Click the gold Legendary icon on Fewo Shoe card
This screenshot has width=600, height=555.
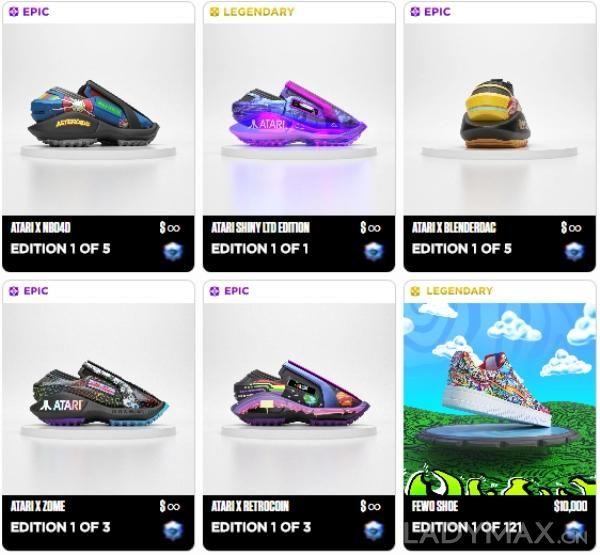[x=415, y=291]
